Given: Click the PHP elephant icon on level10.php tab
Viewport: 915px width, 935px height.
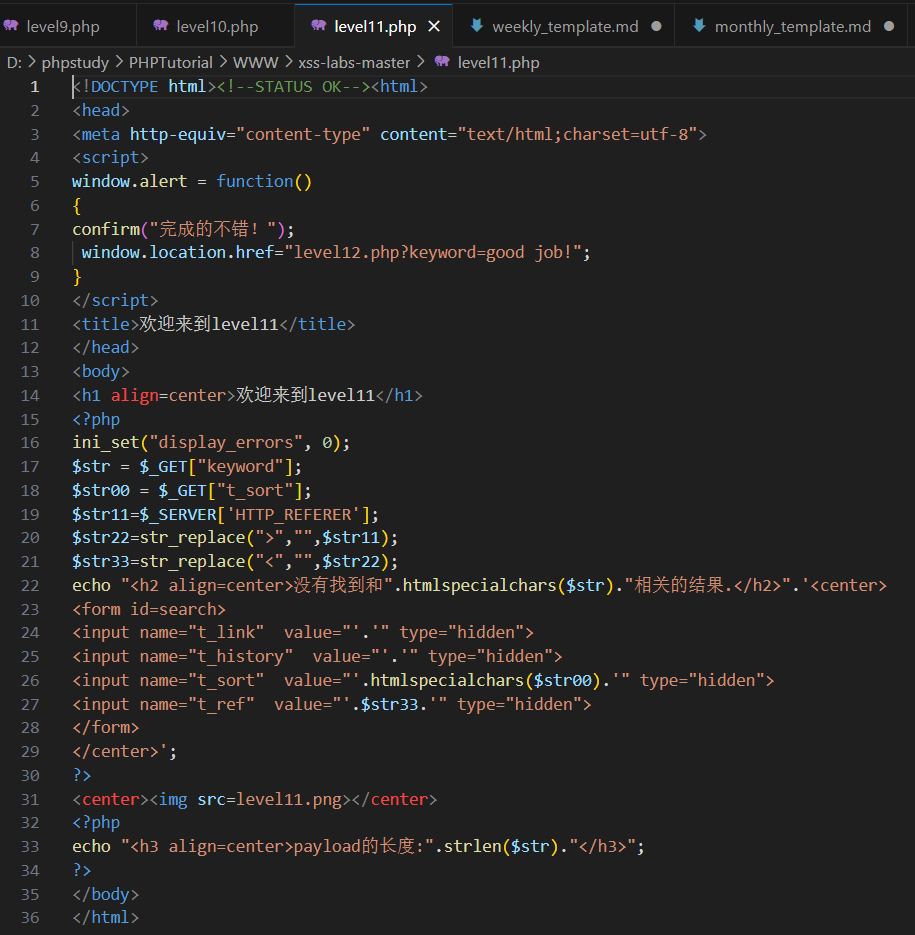Looking at the screenshot, I should [x=160, y=25].
